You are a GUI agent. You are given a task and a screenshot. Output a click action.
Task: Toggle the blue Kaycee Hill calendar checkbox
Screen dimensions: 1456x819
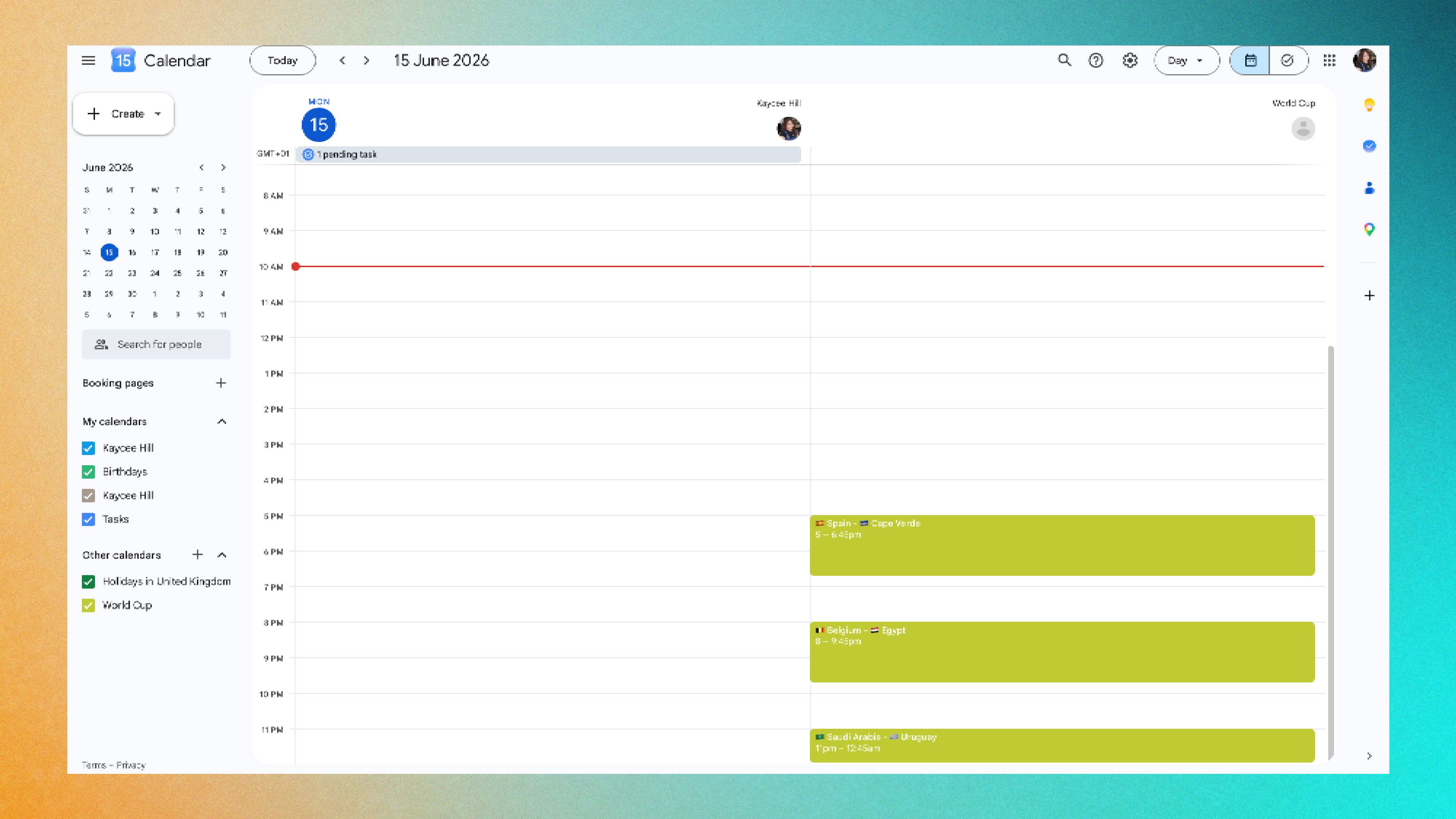(88, 448)
